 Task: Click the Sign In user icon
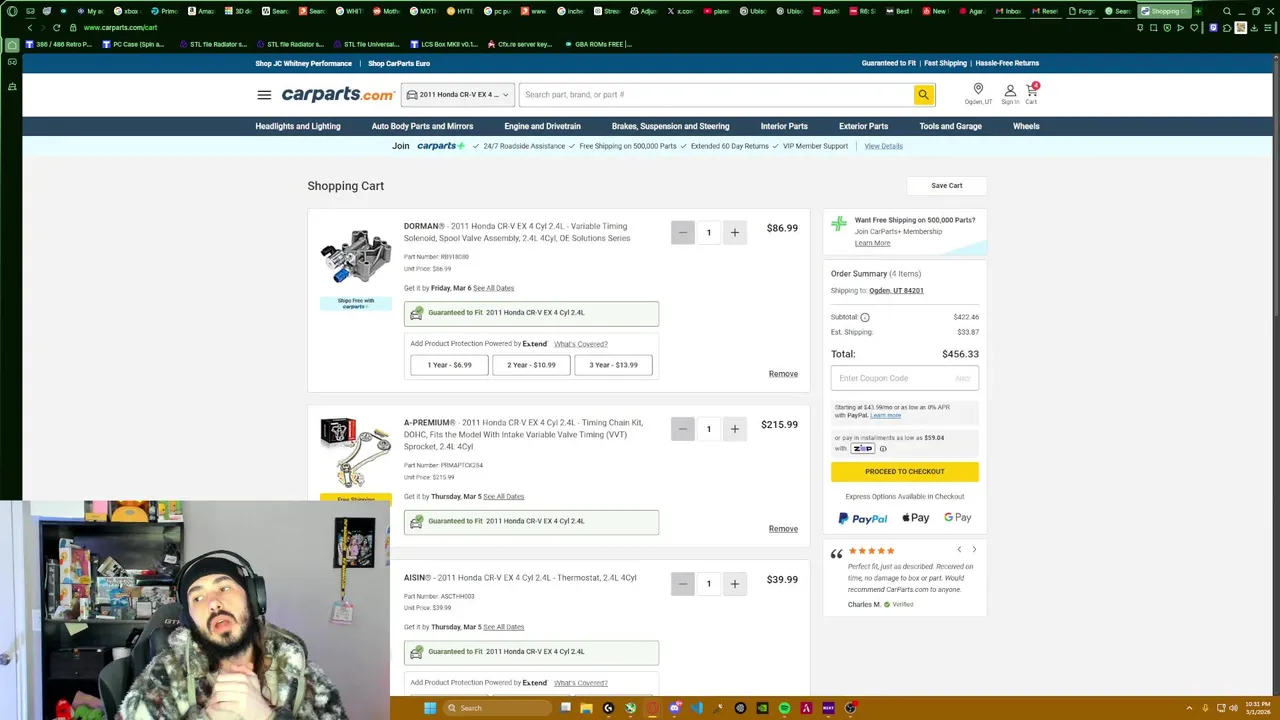(x=1010, y=94)
